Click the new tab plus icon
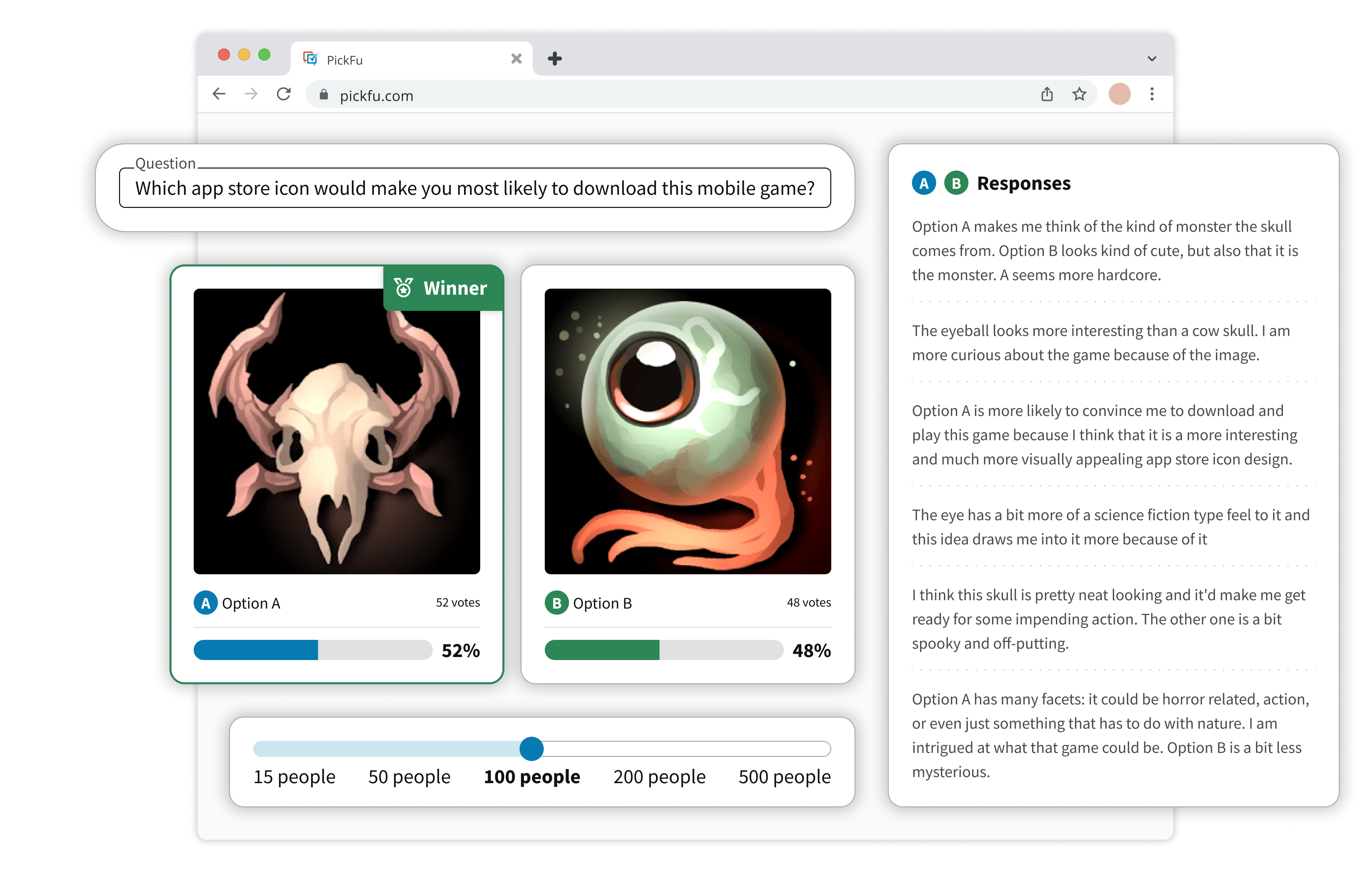The height and width of the screenshot is (872, 1372). coord(555,59)
